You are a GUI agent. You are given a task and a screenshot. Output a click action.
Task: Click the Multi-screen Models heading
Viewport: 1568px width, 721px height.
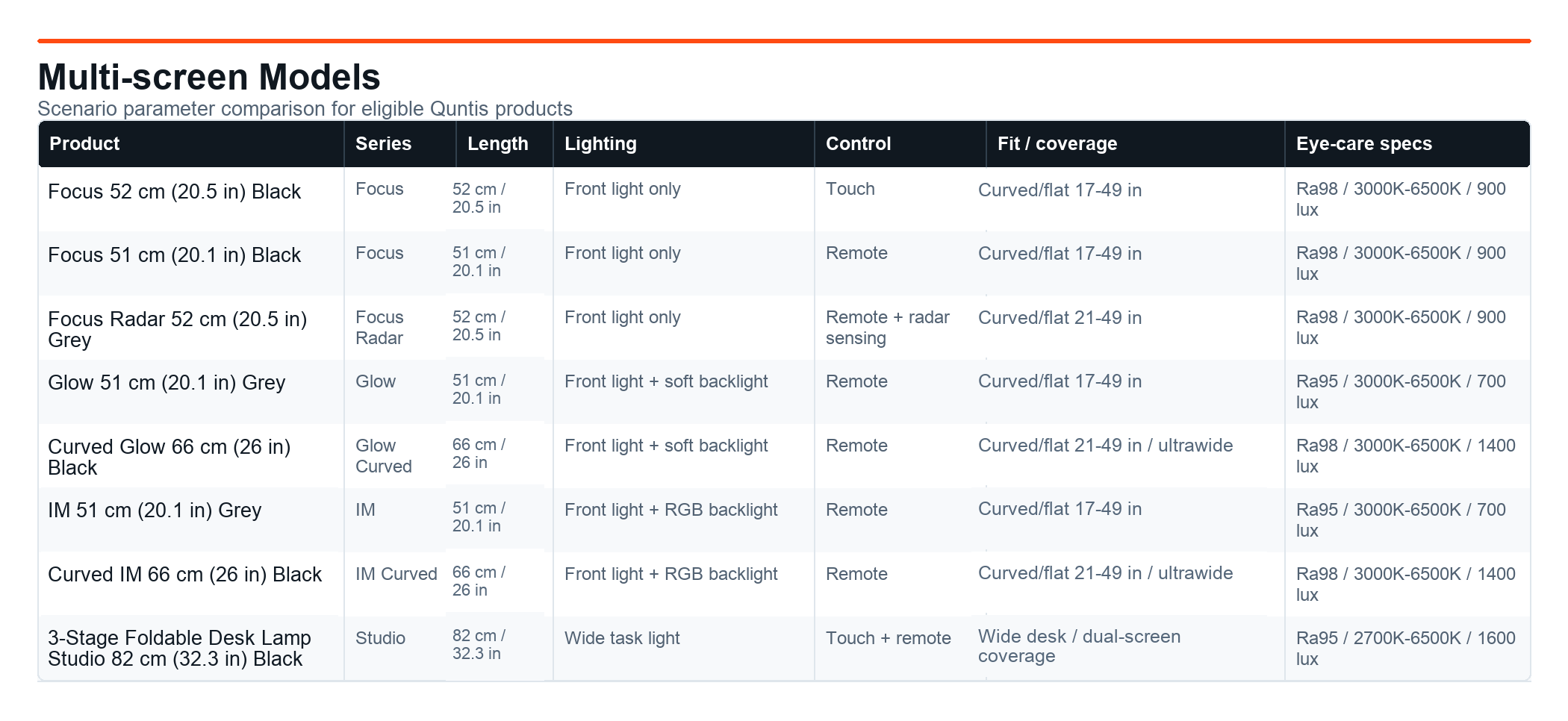click(x=209, y=77)
